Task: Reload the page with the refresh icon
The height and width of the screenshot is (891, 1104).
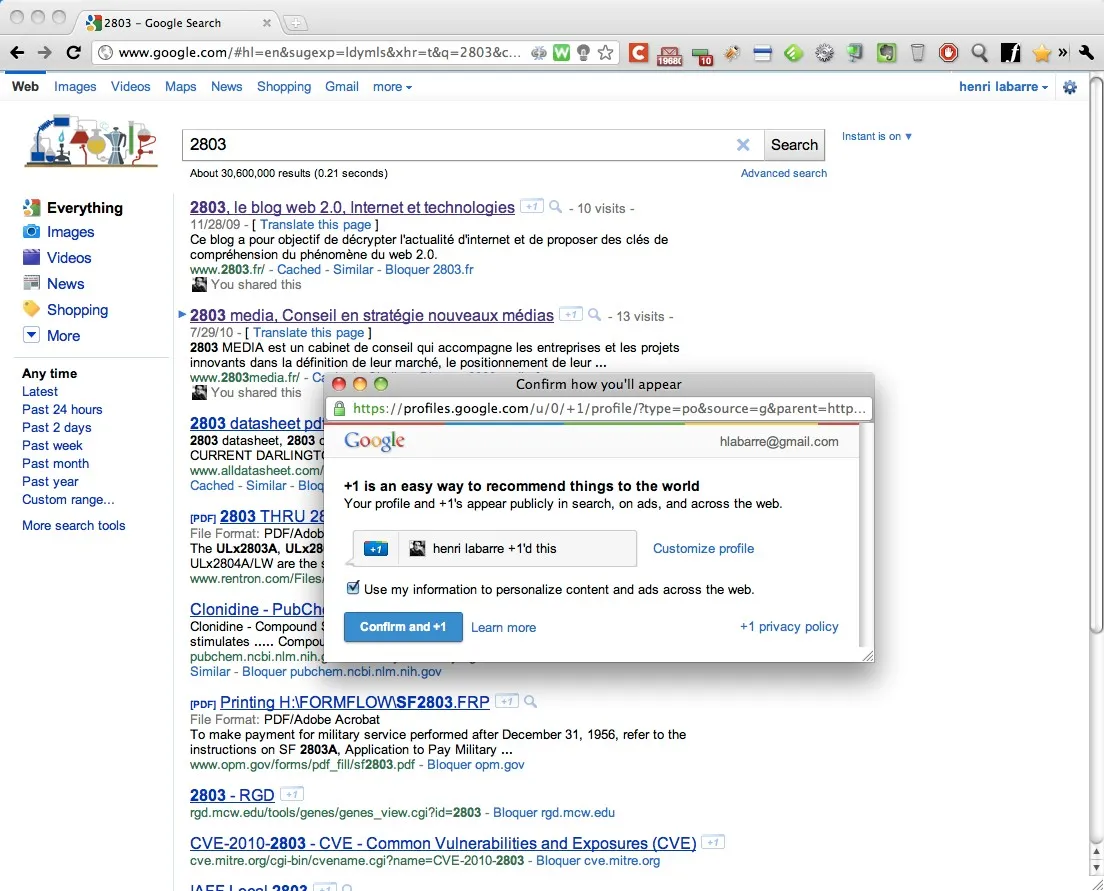Action: [x=73, y=53]
